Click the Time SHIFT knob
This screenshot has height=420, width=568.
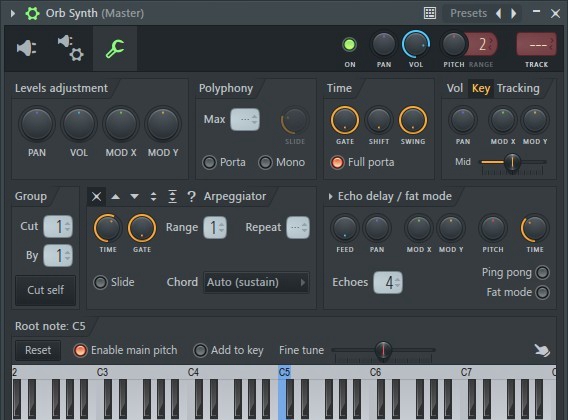pos(379,120)
